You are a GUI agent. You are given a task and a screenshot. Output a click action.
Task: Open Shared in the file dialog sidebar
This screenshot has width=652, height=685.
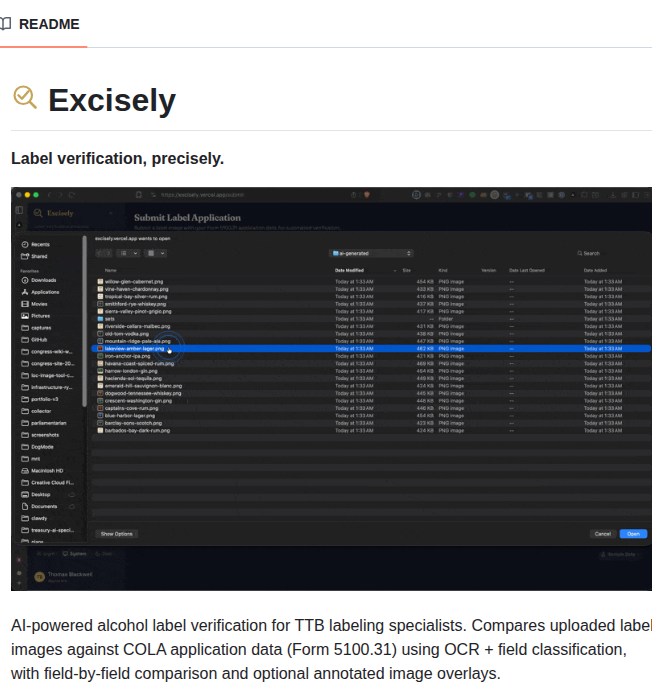[39, 256]
